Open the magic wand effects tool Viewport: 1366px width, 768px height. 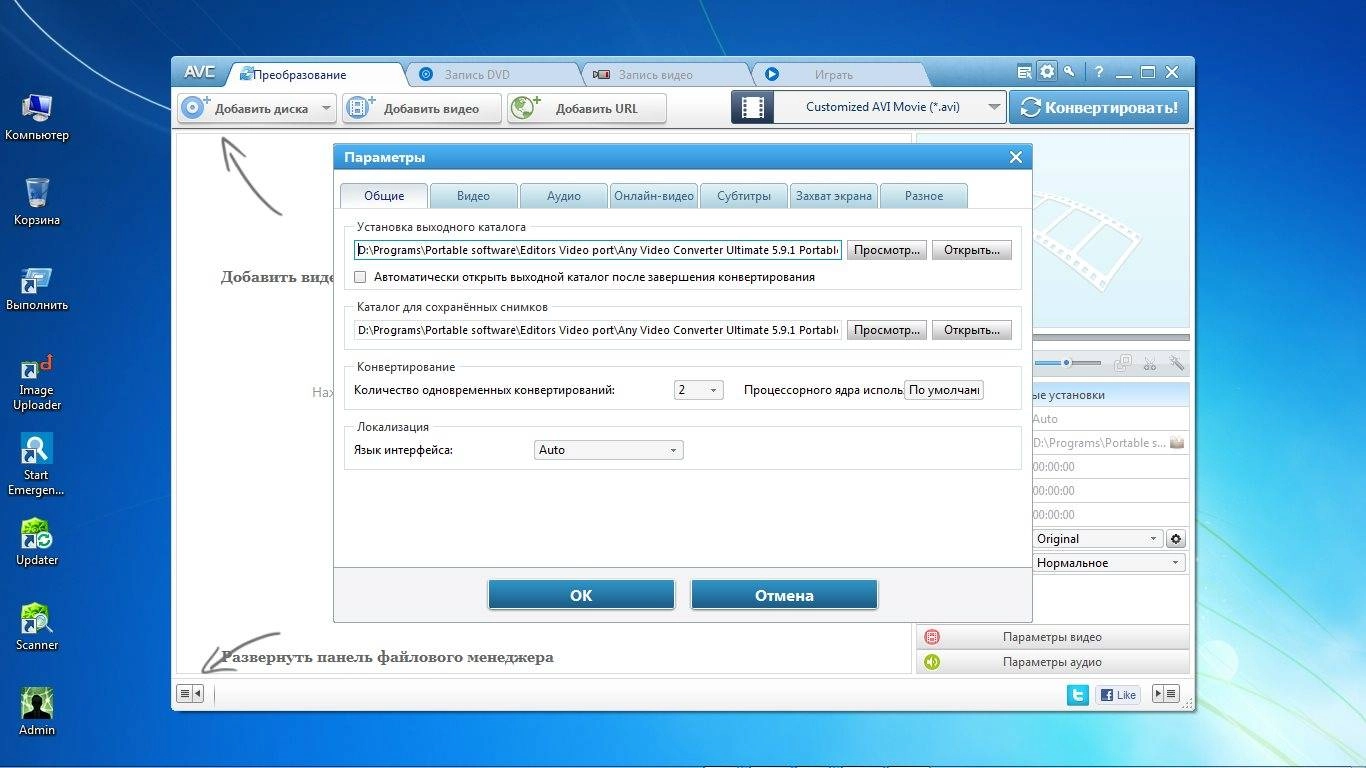[x=1177, y=363]
